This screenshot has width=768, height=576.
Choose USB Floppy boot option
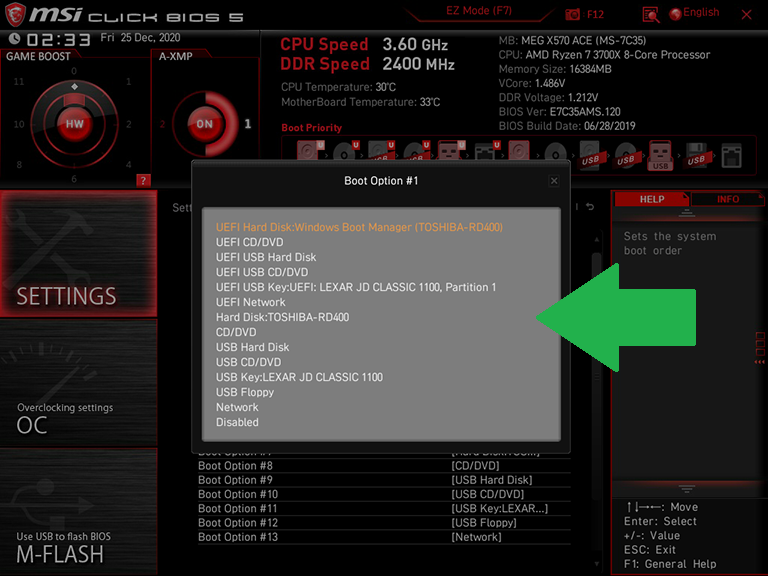pos(244,392)
